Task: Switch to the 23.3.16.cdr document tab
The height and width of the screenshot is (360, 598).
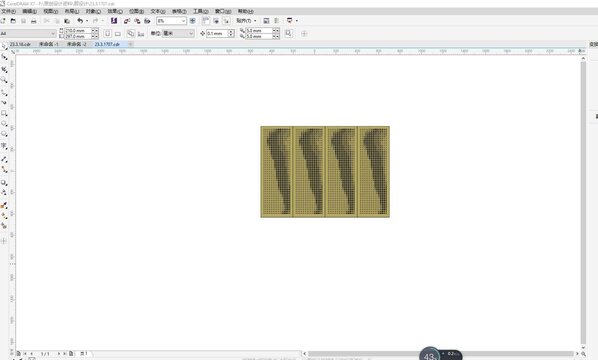Action: tap(20, 44)
